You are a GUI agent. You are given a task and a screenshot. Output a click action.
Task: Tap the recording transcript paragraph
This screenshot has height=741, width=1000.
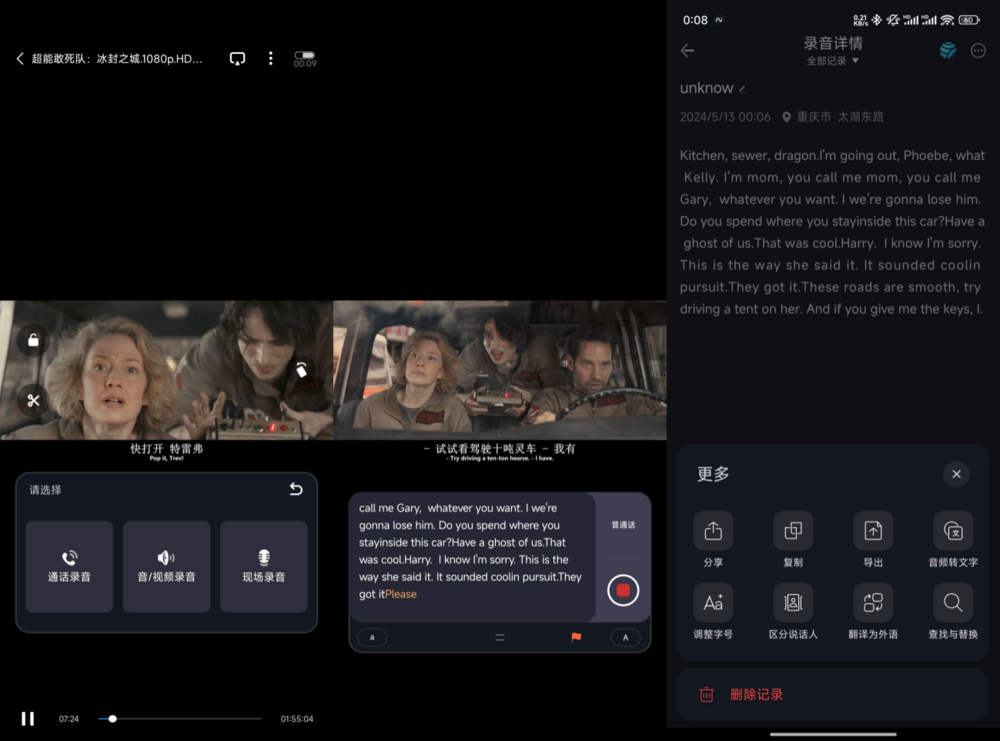(832, 232)
